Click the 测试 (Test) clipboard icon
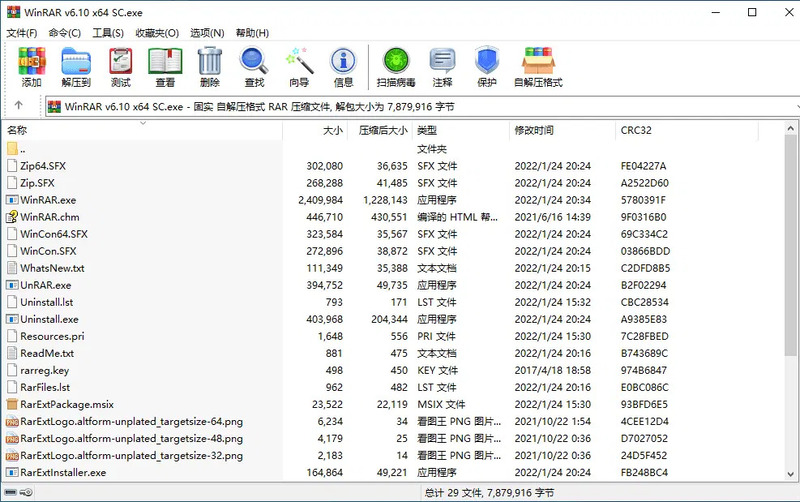The image size is (800, 502). (x=120, y=61)
